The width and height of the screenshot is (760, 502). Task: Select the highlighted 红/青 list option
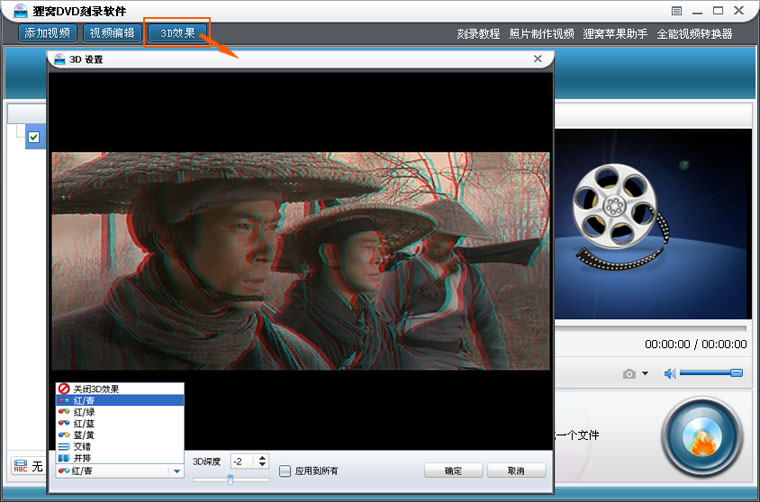click(x=120, y=400)
